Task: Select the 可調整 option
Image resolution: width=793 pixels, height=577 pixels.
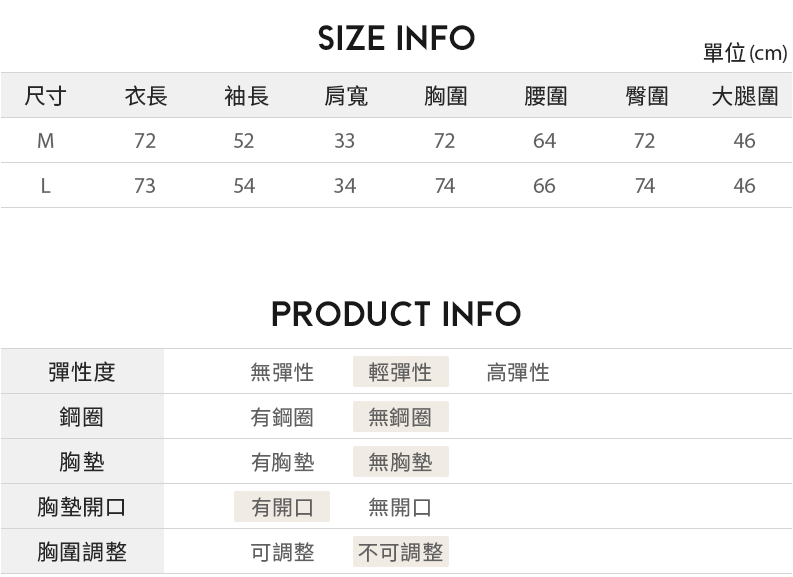Action: click(282, 552)
